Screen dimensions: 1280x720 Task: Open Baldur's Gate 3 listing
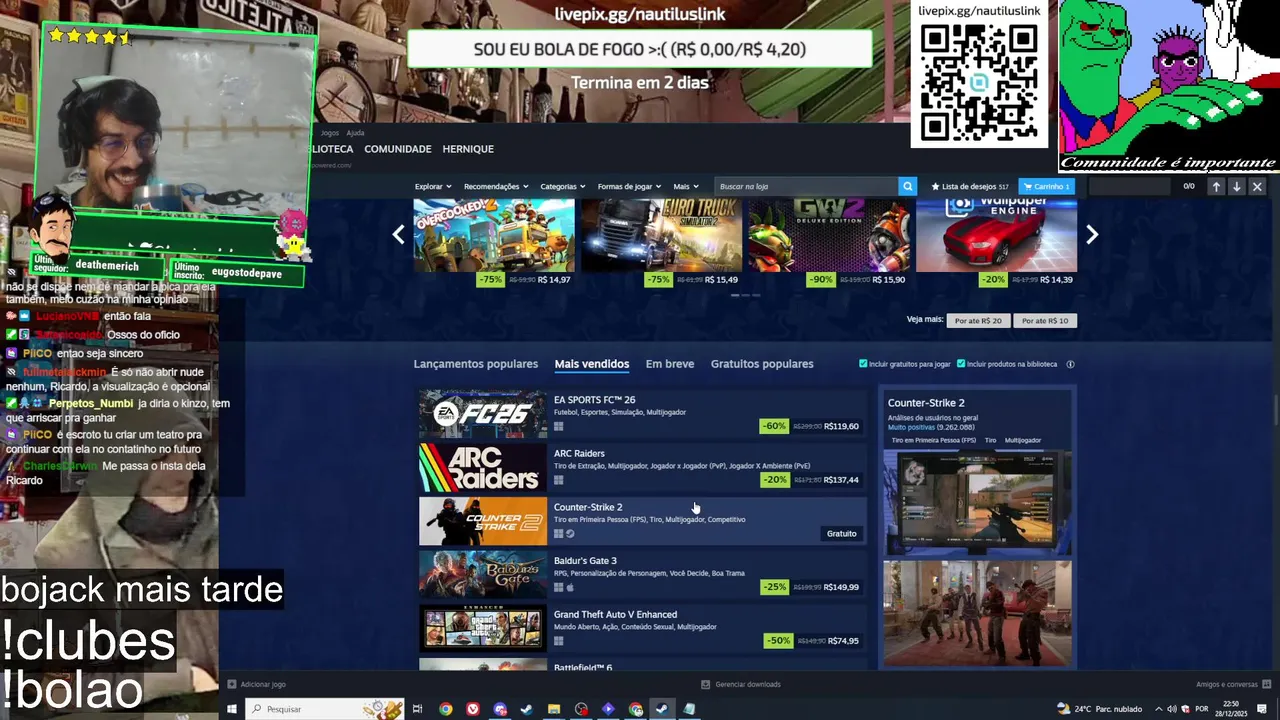[642, 574]
